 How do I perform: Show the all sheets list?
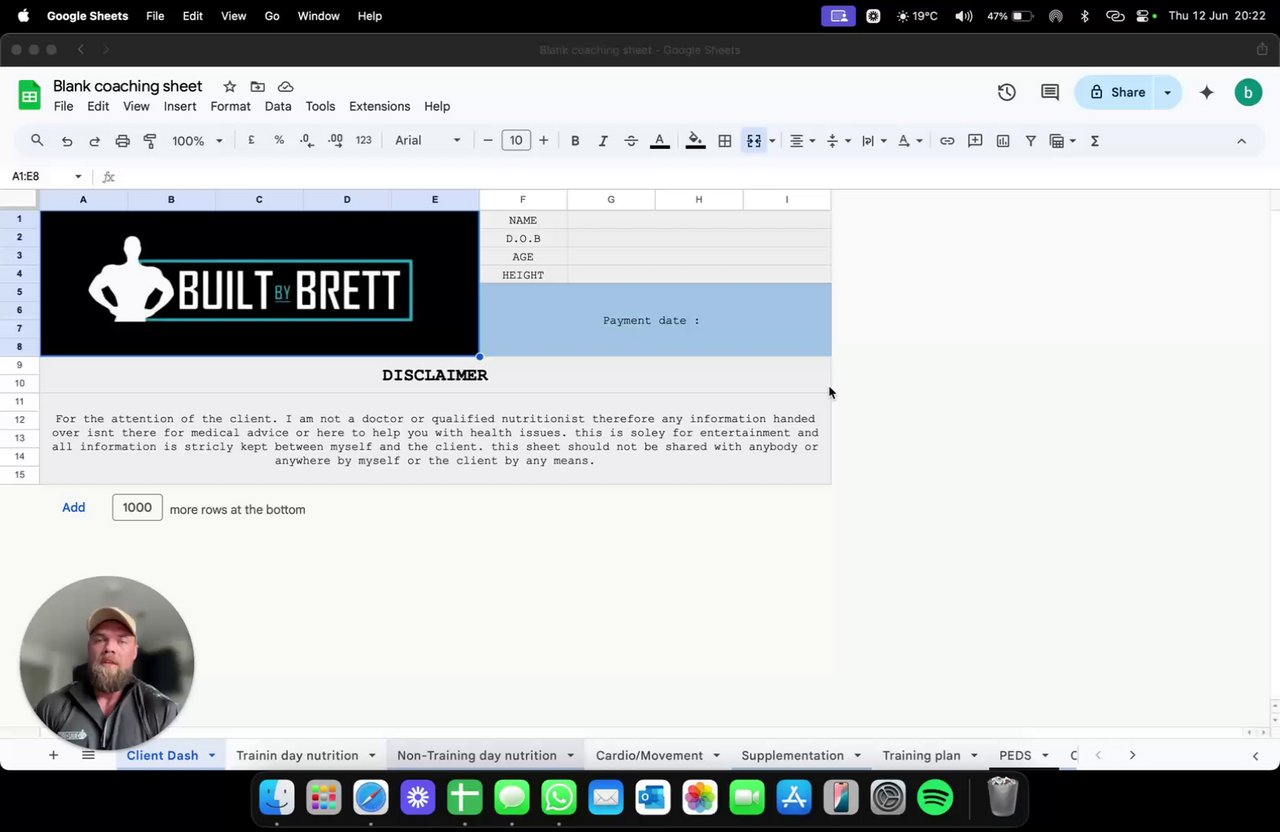point(88,755)
